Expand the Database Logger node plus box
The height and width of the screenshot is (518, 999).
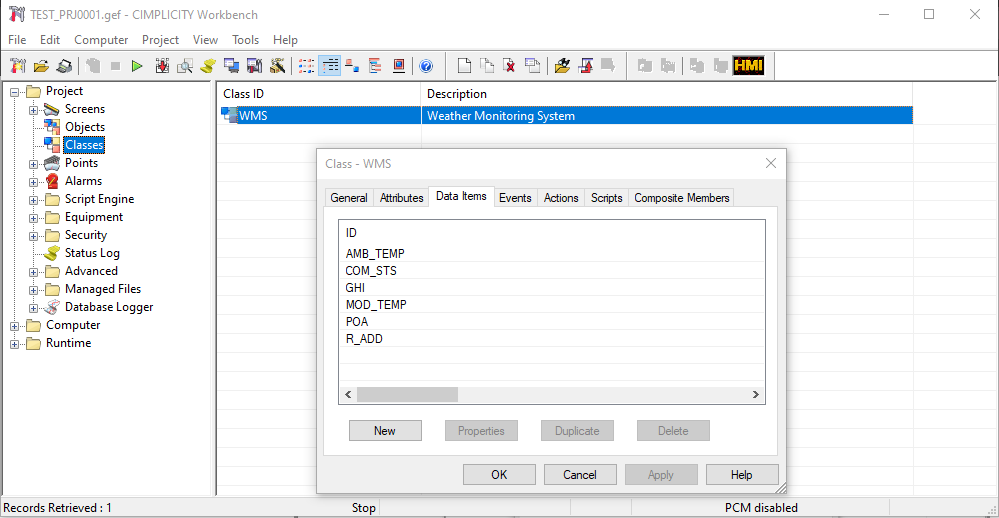[34, 308]
